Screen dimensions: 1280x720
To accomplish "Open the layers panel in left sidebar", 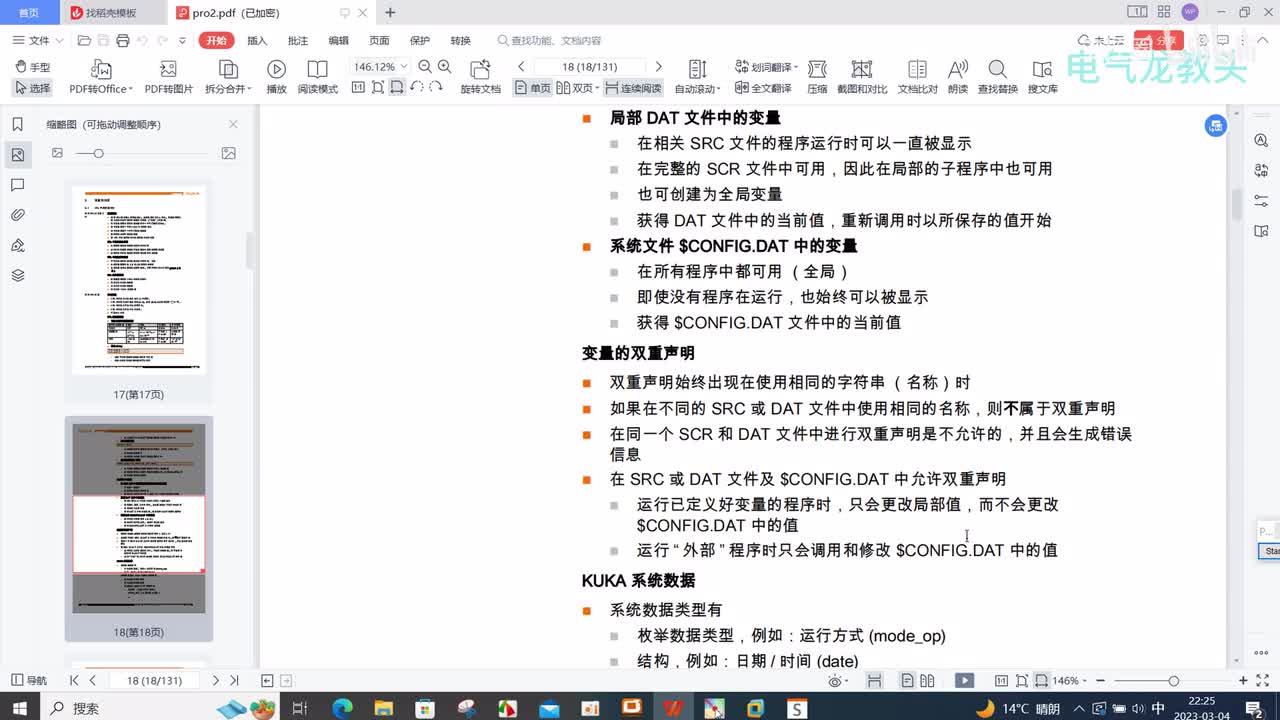I will [x=17, y=275].
